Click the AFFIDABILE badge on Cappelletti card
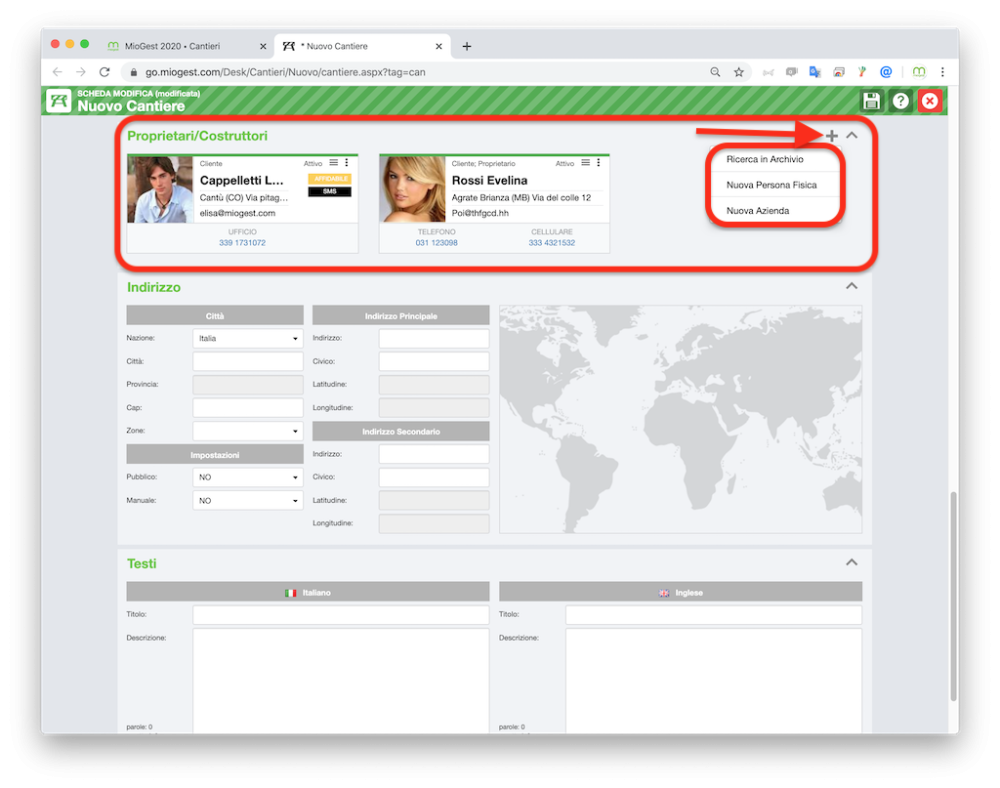 coord(330,179)
